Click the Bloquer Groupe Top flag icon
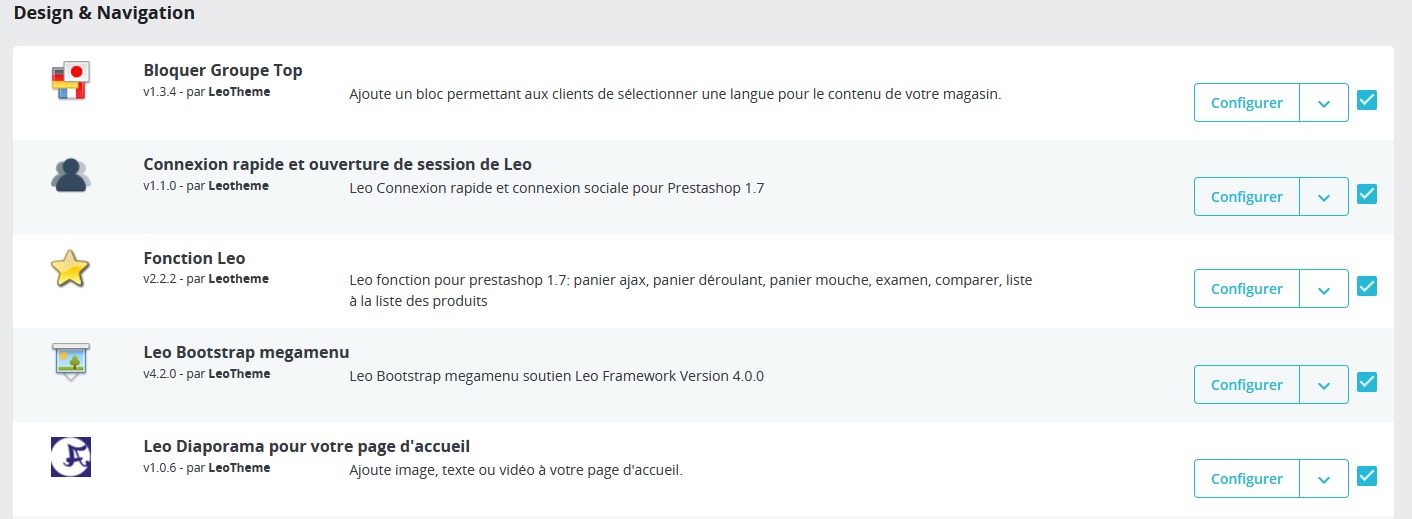This screenshot has height=519, width=1412. click(x=70, y=80)
